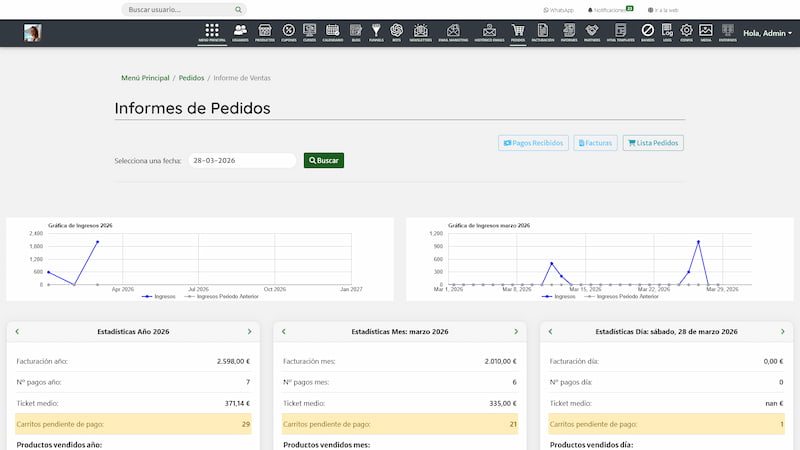800x450 pixels.
Task: Go to next month in Estadísticas Mes
Action: tap(516, 331)
